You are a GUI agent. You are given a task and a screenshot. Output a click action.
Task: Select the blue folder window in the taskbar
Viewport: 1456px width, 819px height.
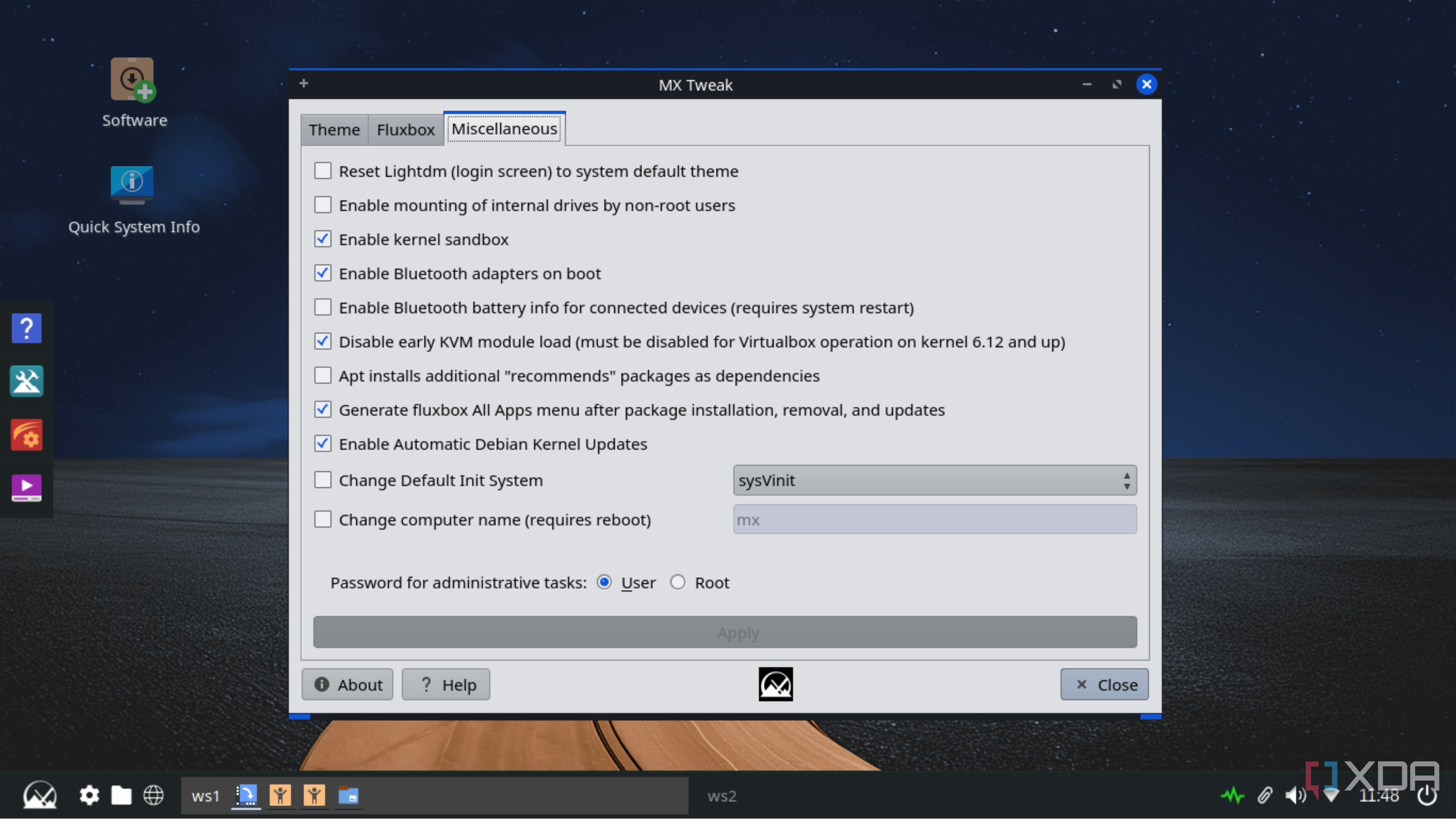pos(349,795)
